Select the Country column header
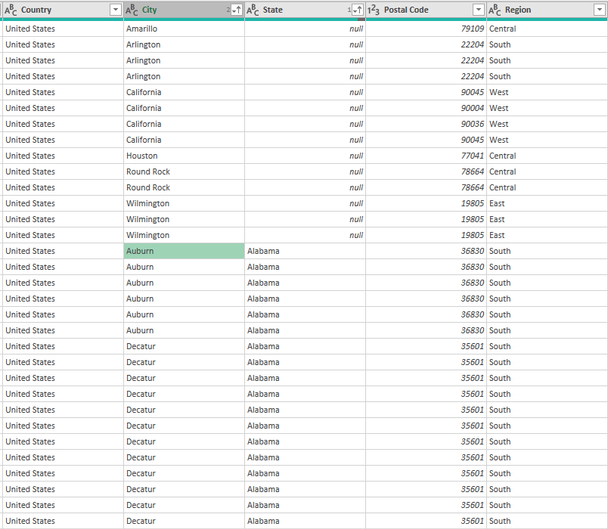Image resolution: width=608 pixels, height=529 pixels. tap(63, 10)
